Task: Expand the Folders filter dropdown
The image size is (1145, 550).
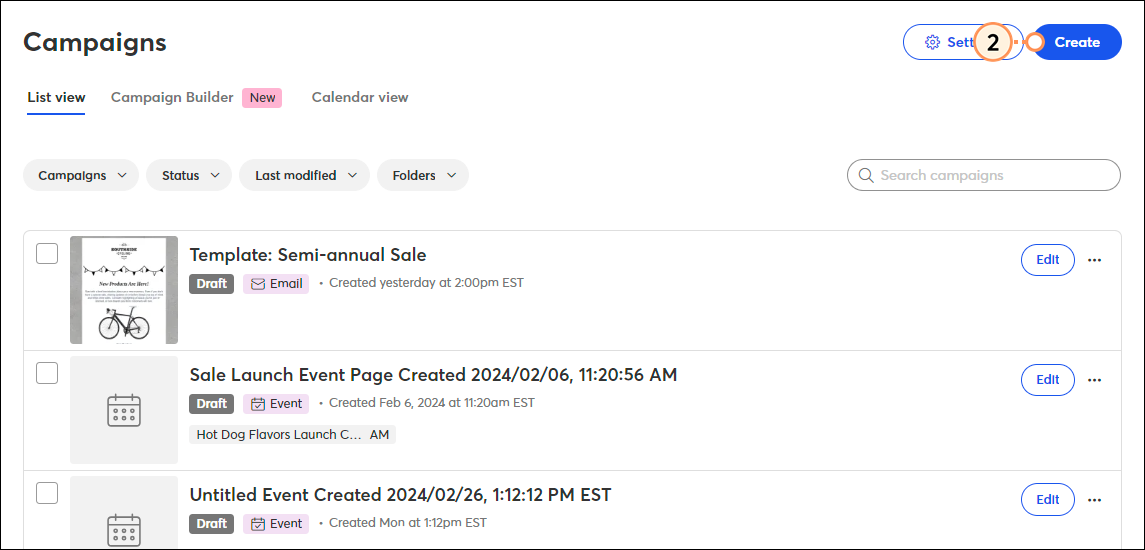Action: [423, 175]
